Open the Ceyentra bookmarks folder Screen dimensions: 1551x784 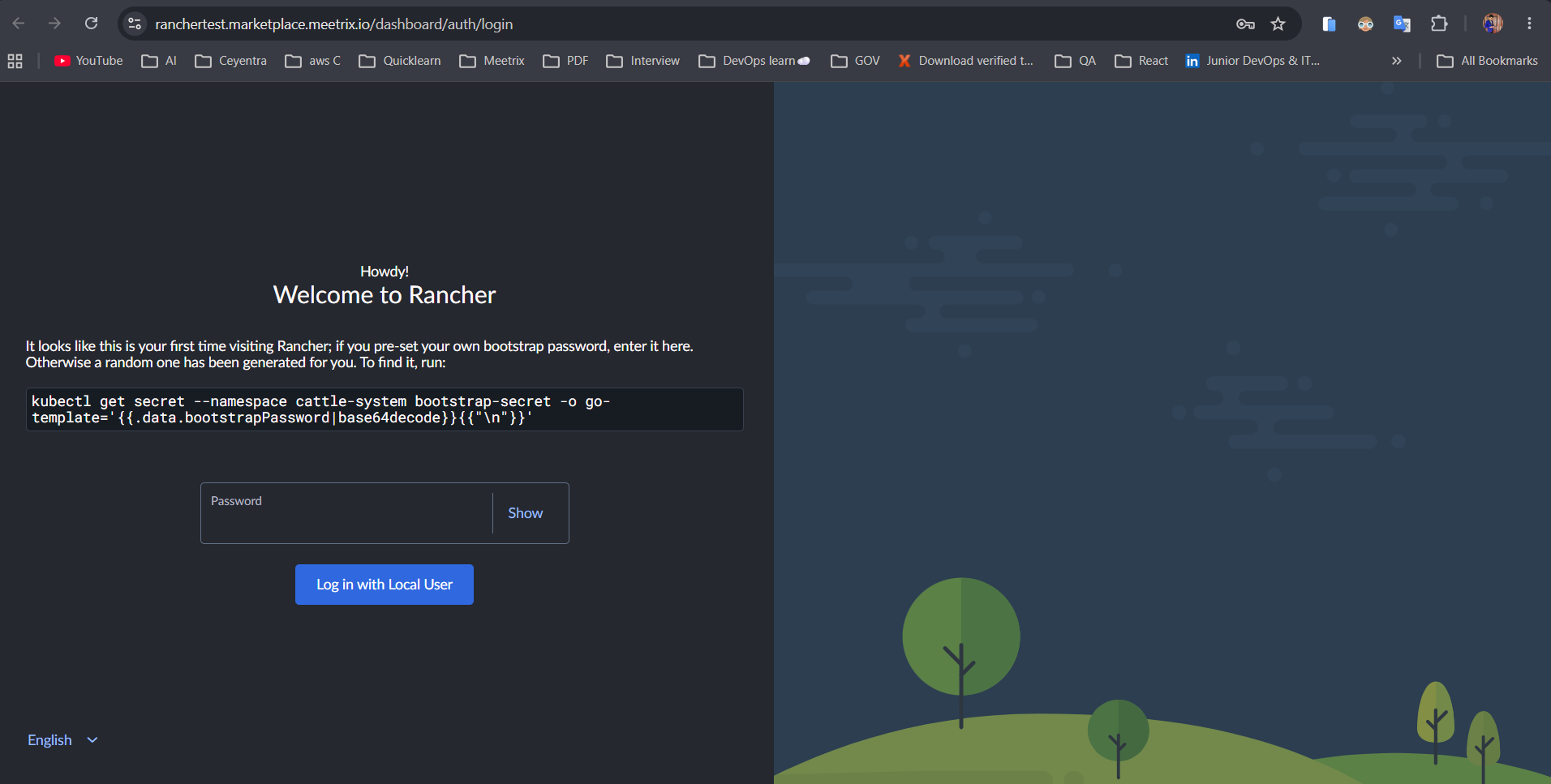(230, 61)
